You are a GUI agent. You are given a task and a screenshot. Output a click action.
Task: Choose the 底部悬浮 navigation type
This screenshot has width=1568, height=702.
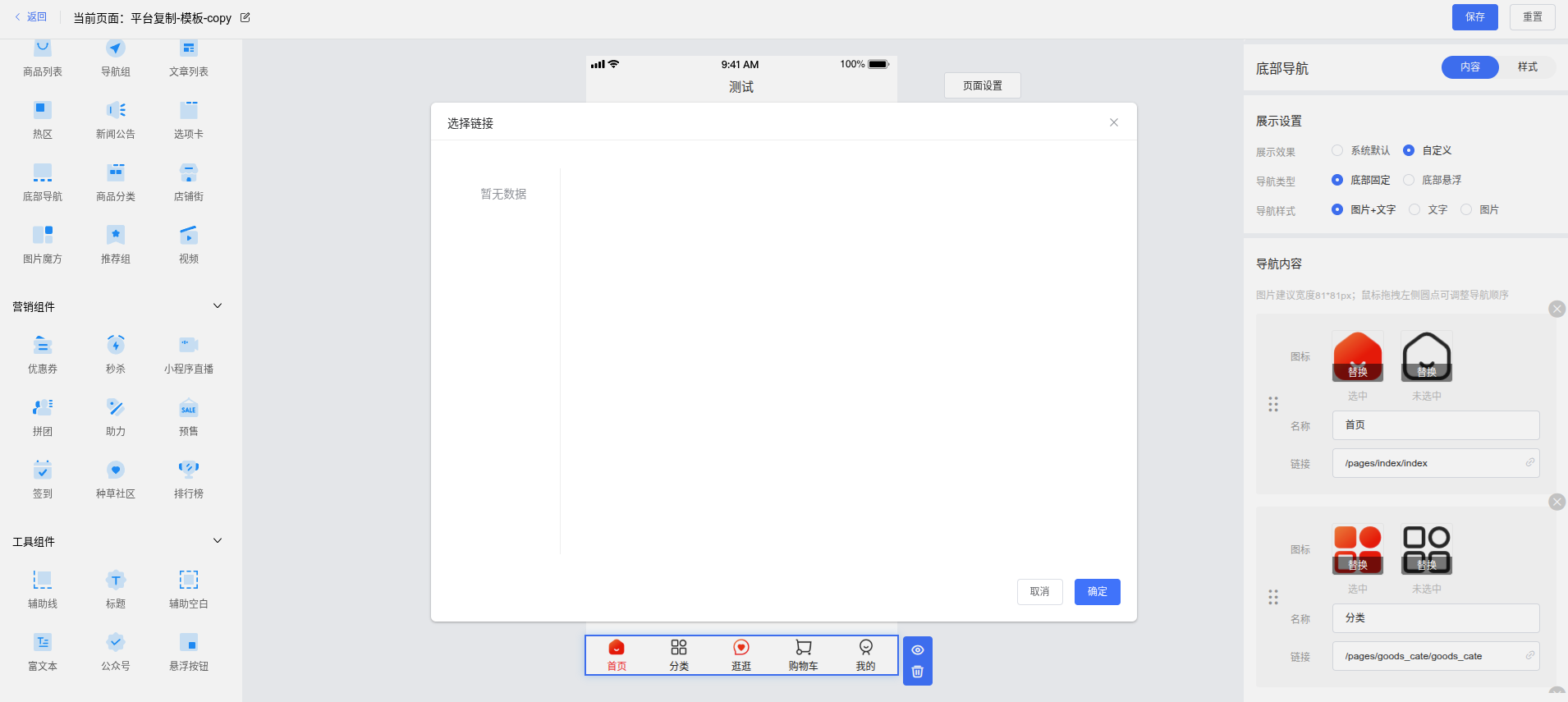pos(1409,180)
